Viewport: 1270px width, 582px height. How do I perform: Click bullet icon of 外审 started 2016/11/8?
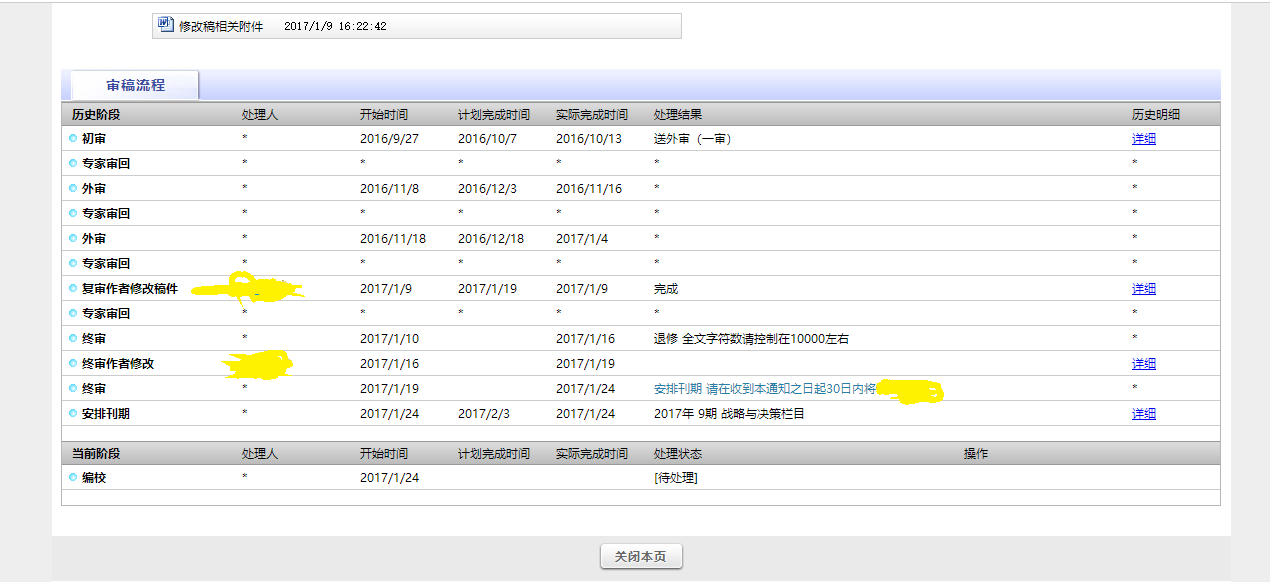(x=73, y=189)
